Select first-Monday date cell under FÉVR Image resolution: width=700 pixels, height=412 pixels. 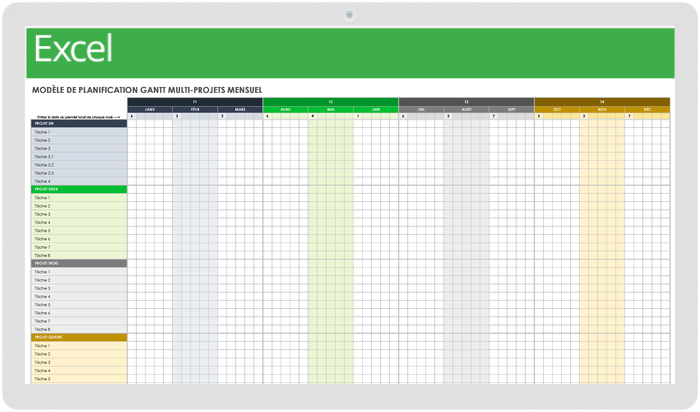pos(177,116)
